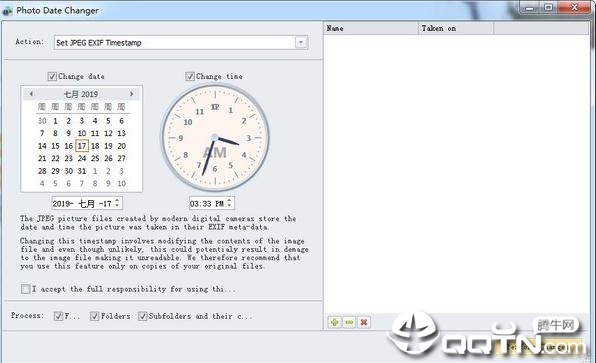
Task: Minimize the Photo Date Changer window
Action: click(530, 7)
